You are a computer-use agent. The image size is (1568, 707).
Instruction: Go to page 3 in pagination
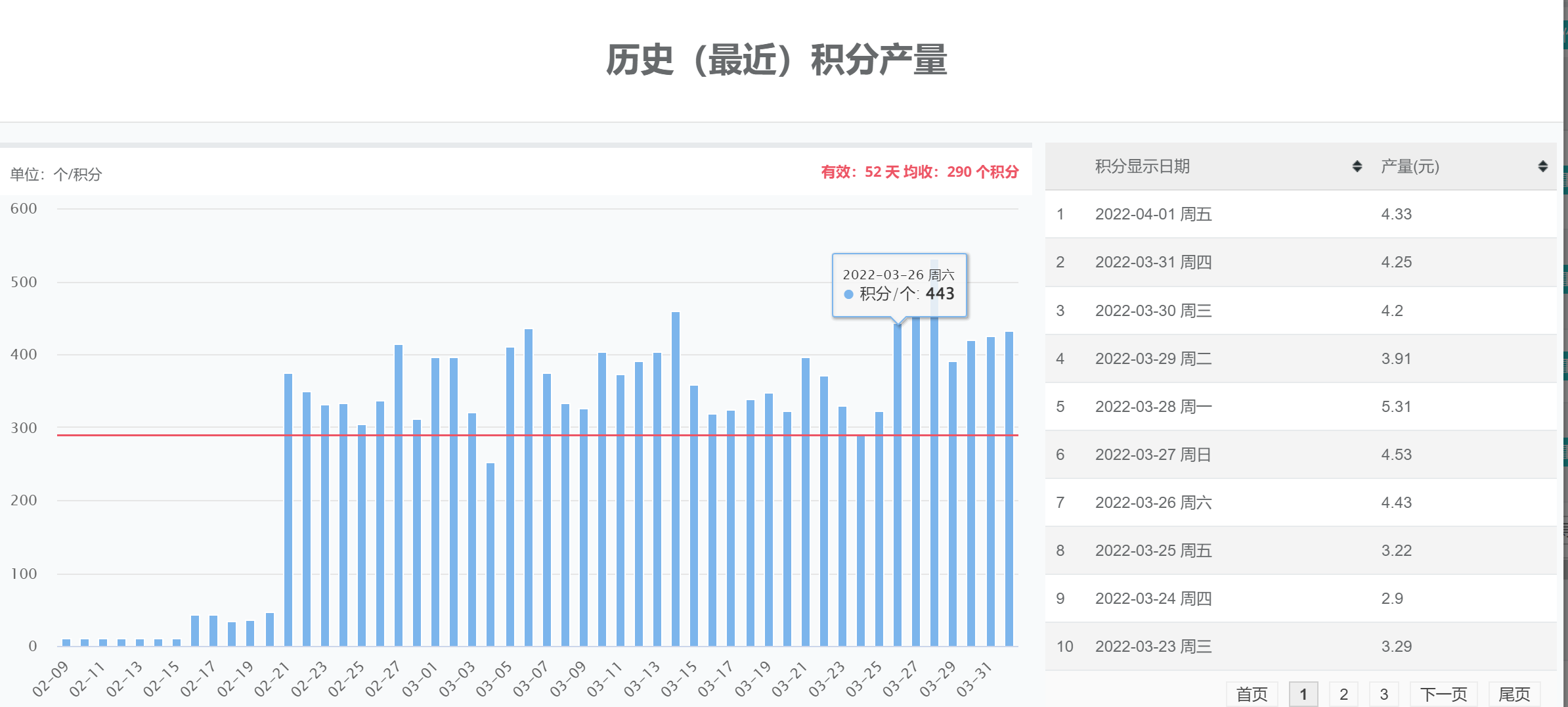click(x=1383, y=694)
